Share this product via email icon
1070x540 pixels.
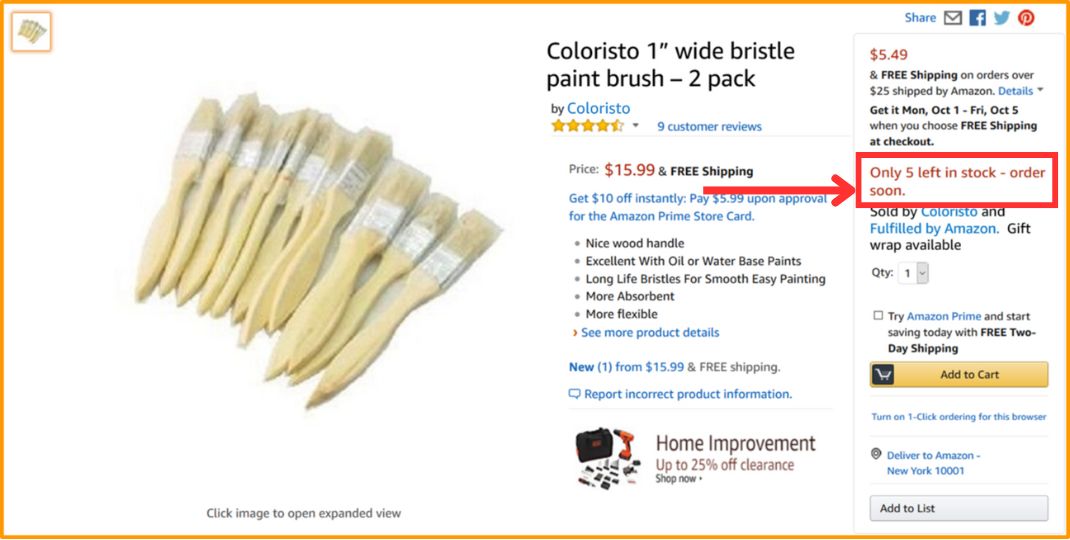pyautogui.click(x=953, y=18)
